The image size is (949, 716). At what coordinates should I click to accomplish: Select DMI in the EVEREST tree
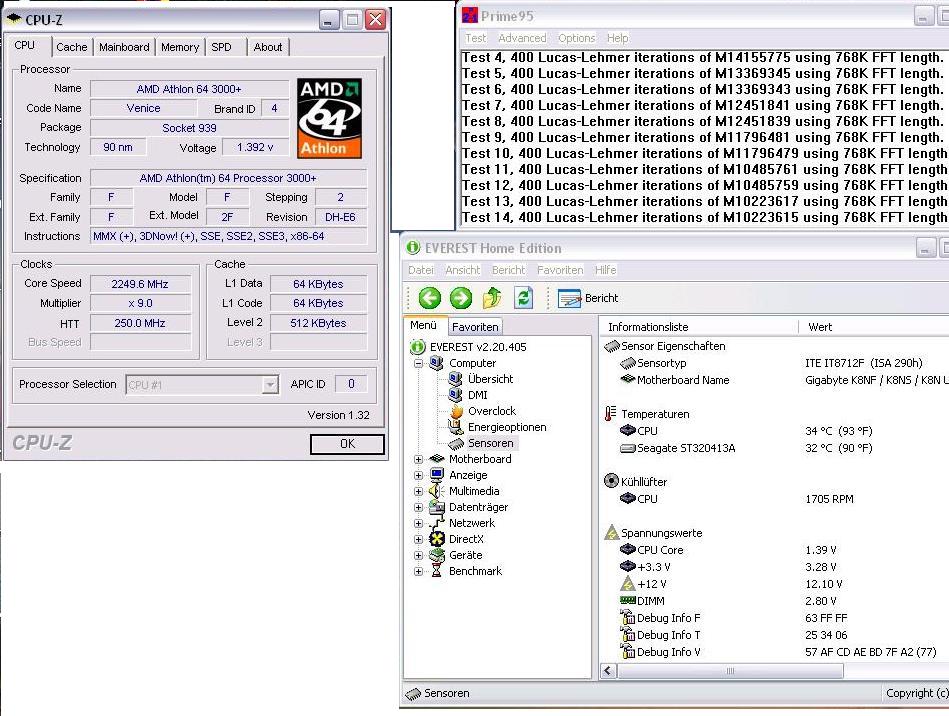(478, 395)
